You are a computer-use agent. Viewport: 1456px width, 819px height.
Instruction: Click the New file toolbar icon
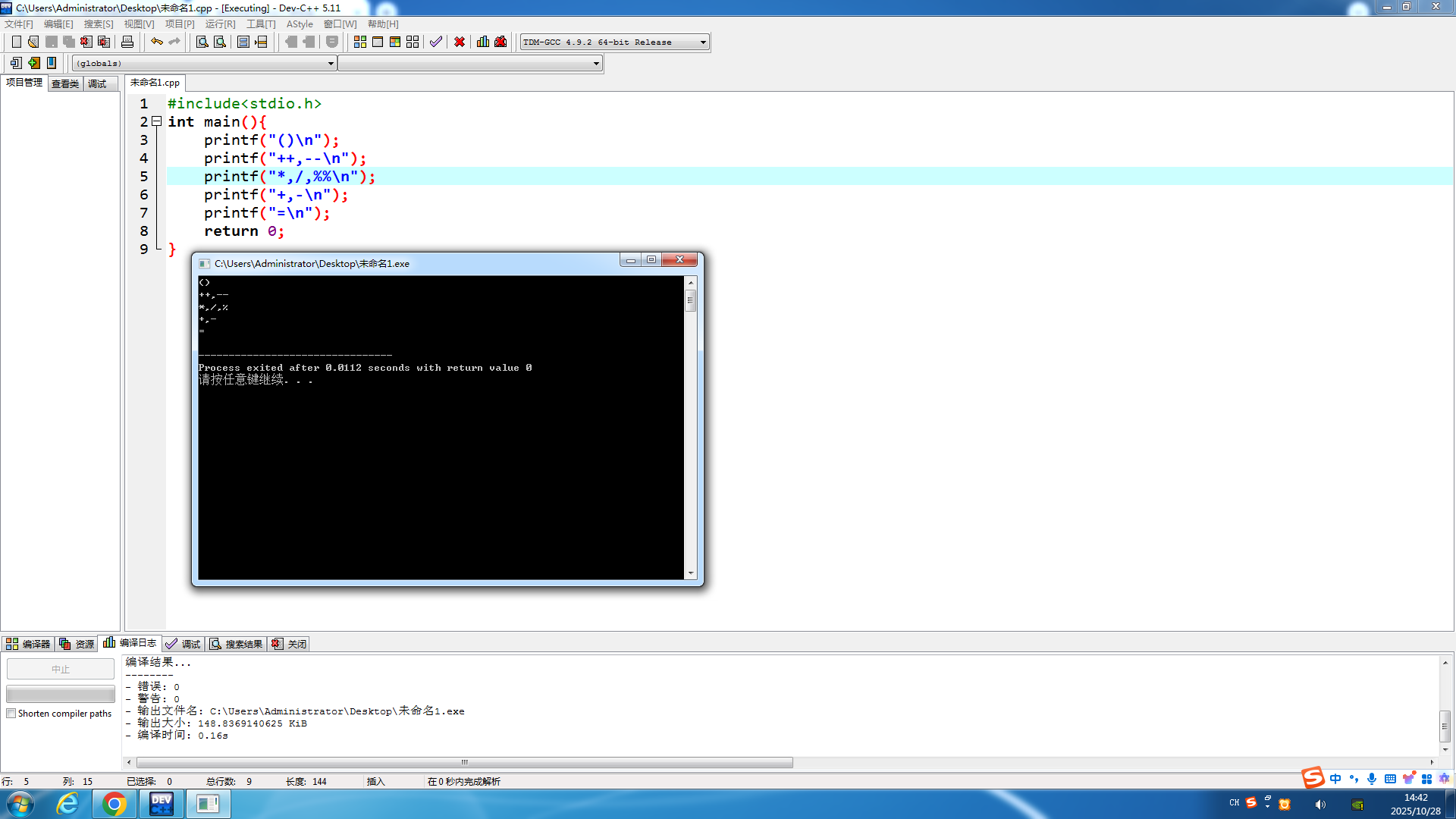(16, 42)
